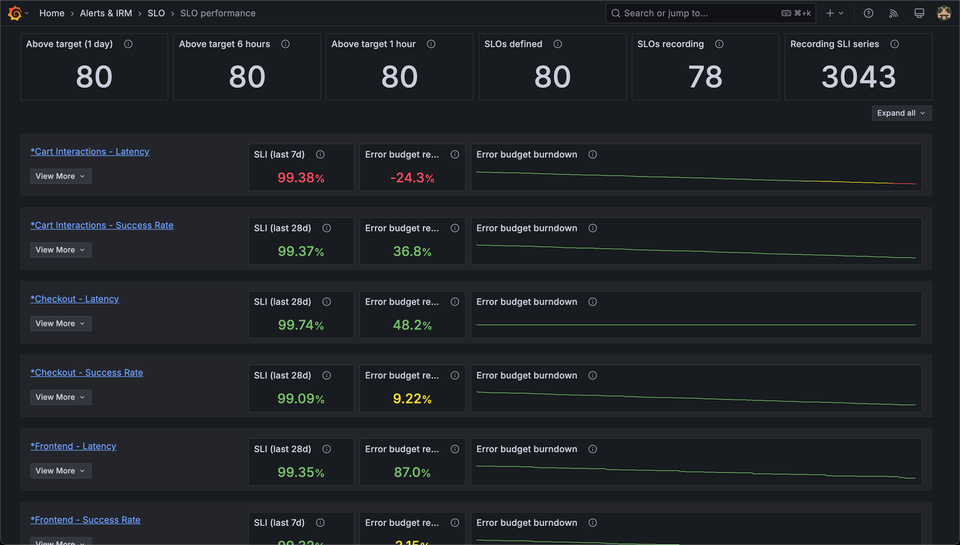The image size is (960, 545).
Task: Expand View More under Cart Interactions - Latency
Action: click(61, 176)
